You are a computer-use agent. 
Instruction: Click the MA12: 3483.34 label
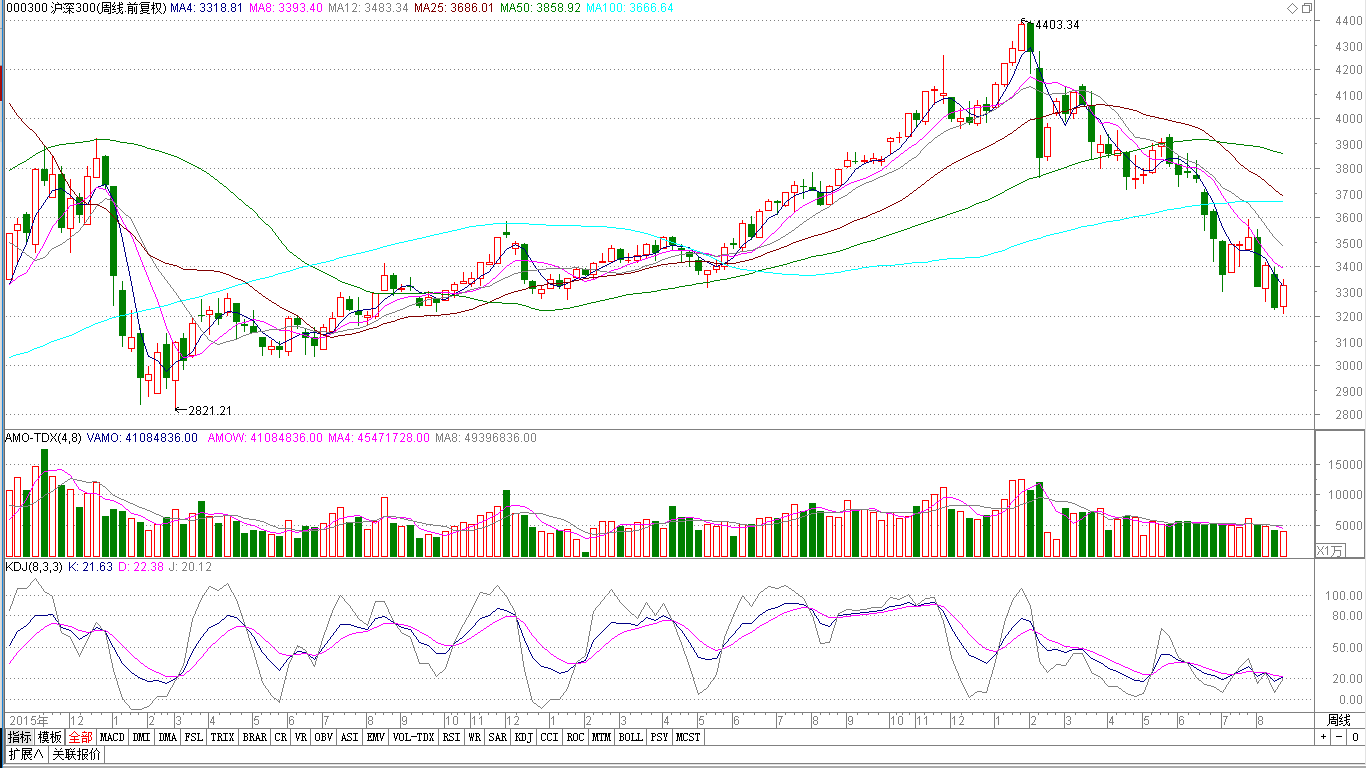pos(369,7)
